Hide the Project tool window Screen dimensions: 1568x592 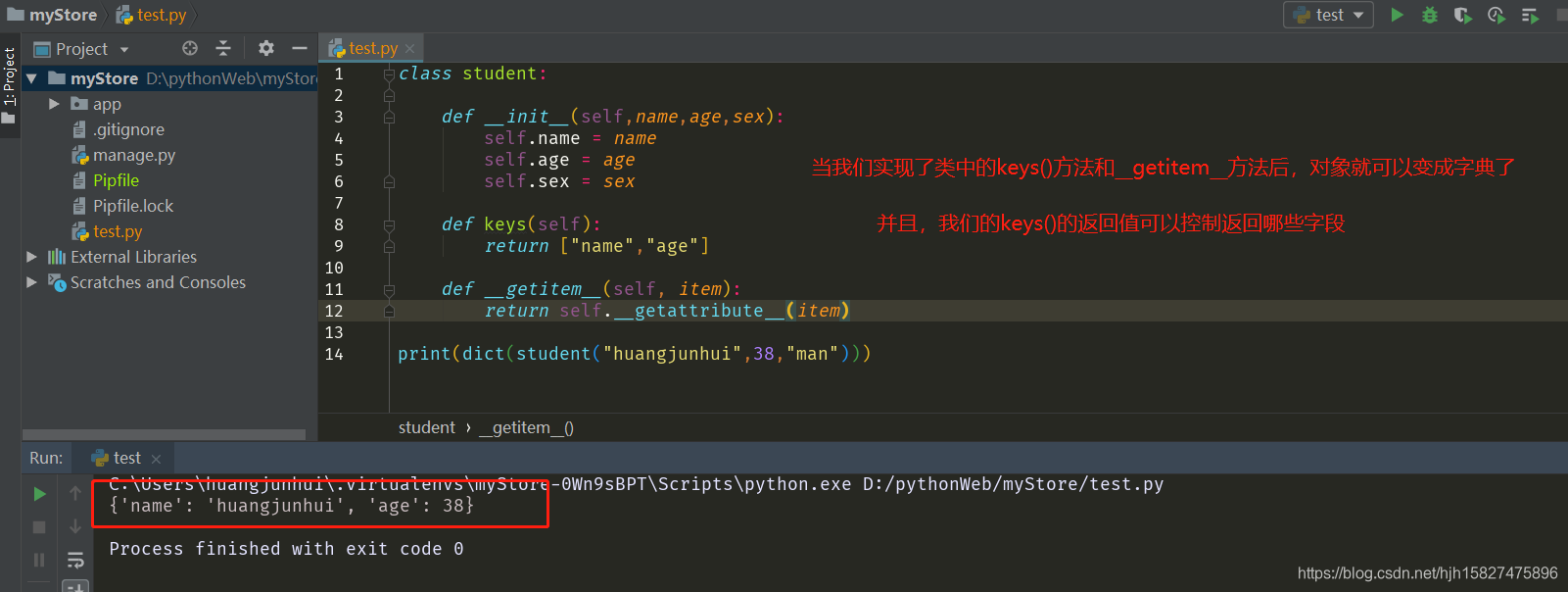click(300, 48)
